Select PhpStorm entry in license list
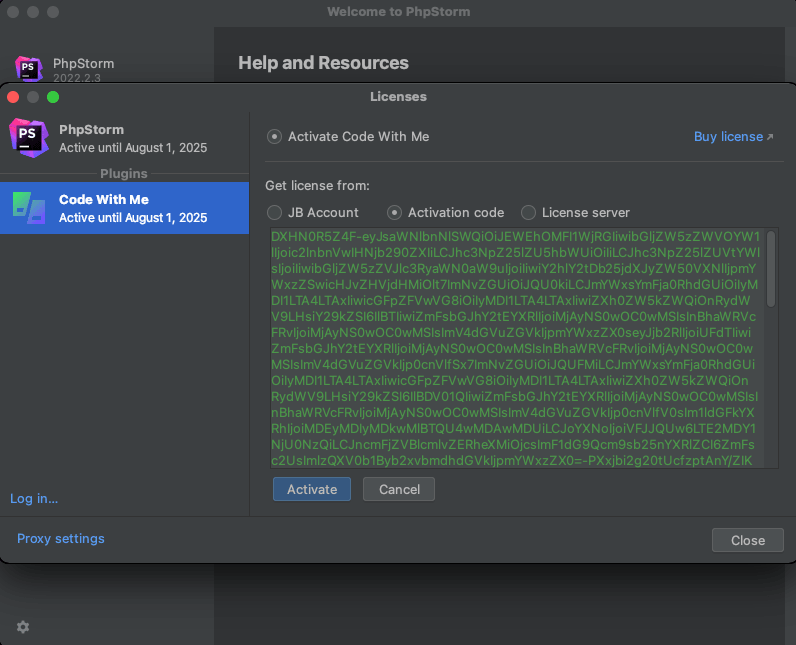 [x=124, y=139]
